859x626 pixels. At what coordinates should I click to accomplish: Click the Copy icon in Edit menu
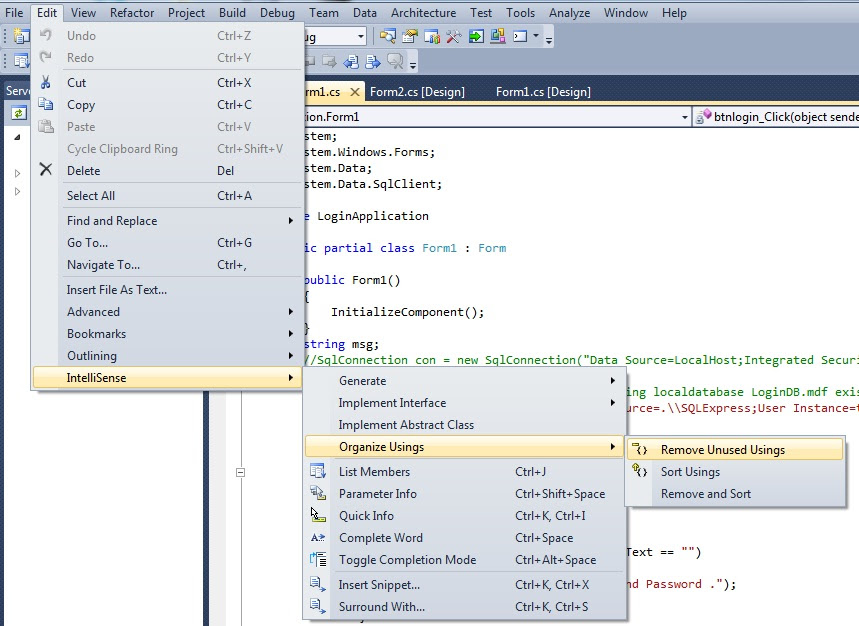click(x=45, y=104)
